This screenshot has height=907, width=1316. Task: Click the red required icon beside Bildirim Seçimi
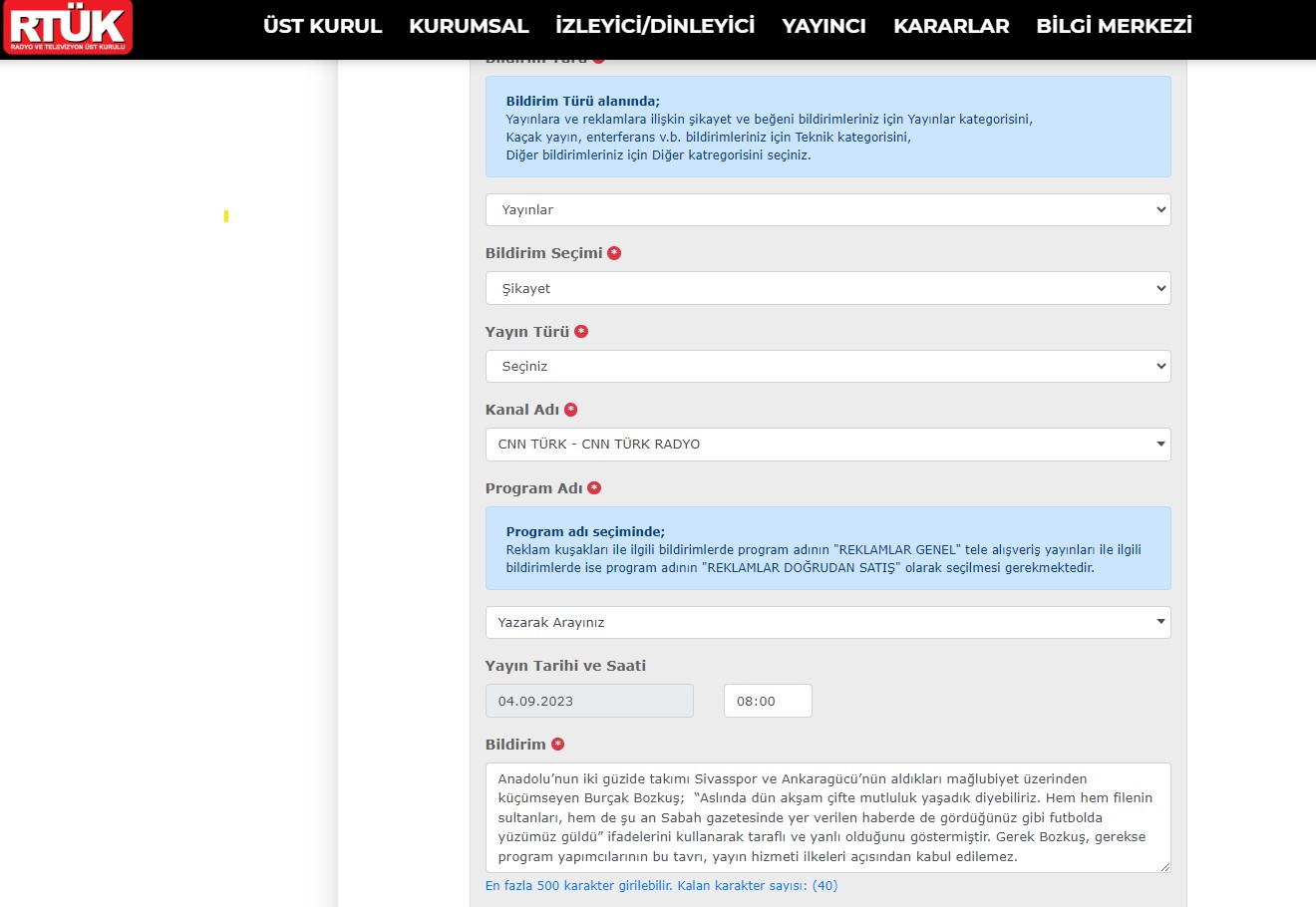pyautogui.click(x=614, y=253)
